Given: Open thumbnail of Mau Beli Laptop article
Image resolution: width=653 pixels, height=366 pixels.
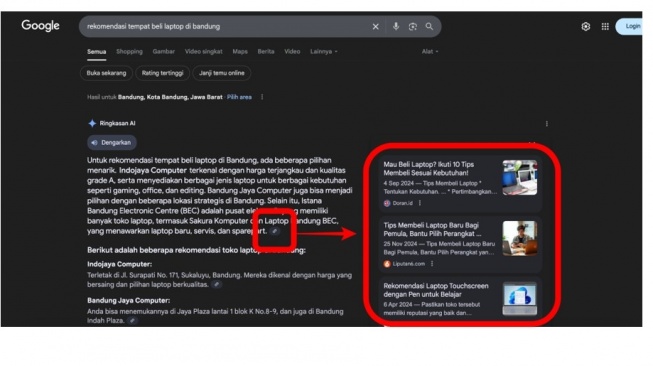Looking at the screenshot, I should coord(520,177).
